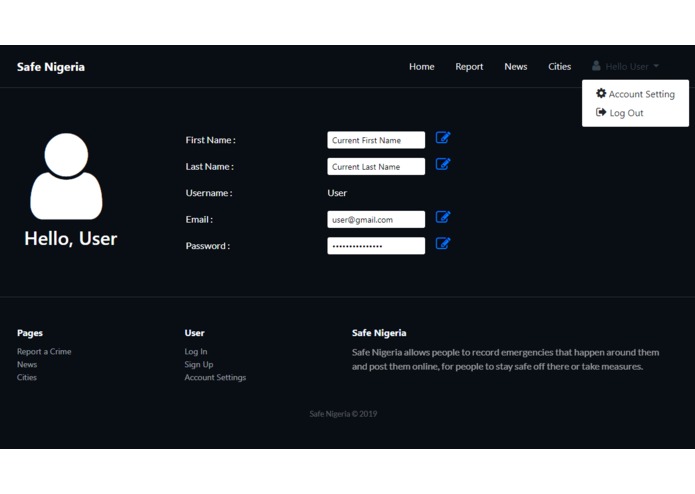
Task: Click the Last Name label
Action: point(209,167)
